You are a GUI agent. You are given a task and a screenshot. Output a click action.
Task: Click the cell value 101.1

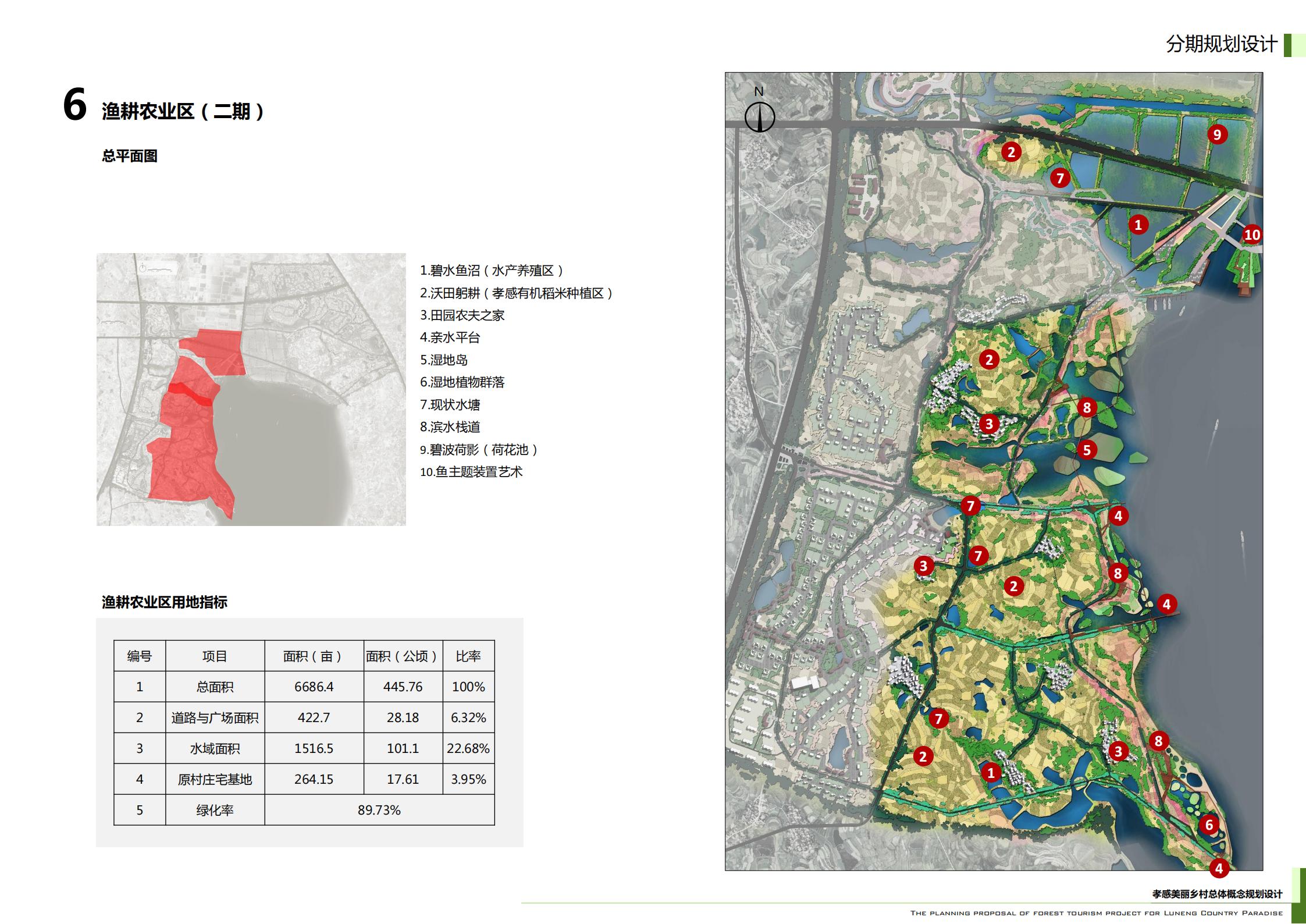point(403,749)
